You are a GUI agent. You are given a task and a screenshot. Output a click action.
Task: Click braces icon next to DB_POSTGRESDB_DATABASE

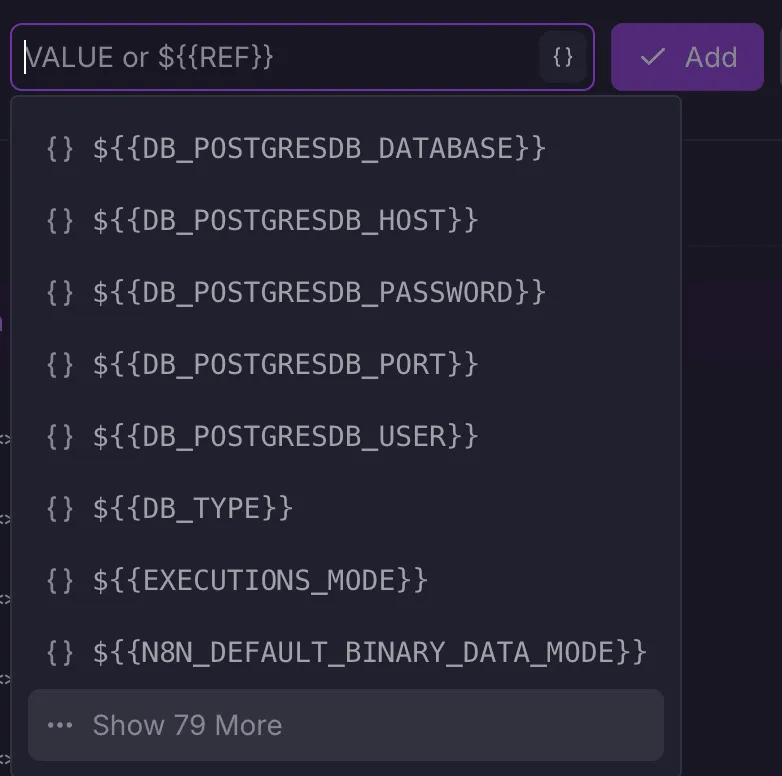coord(60,148)
